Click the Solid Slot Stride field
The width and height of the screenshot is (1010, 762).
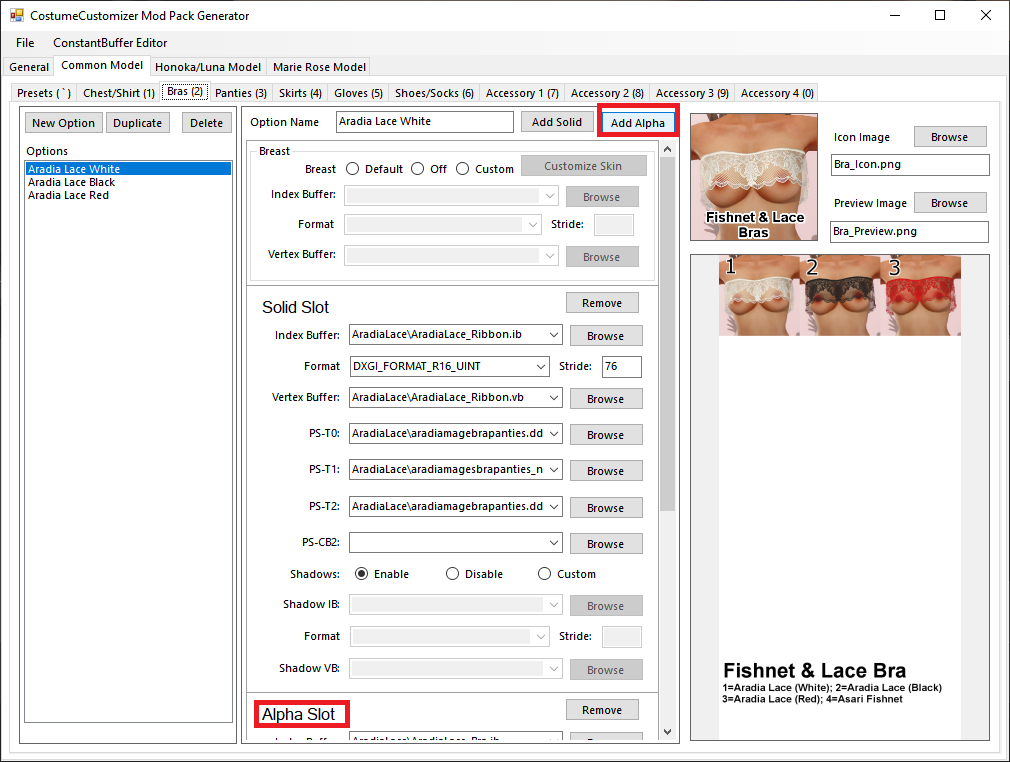622,367
